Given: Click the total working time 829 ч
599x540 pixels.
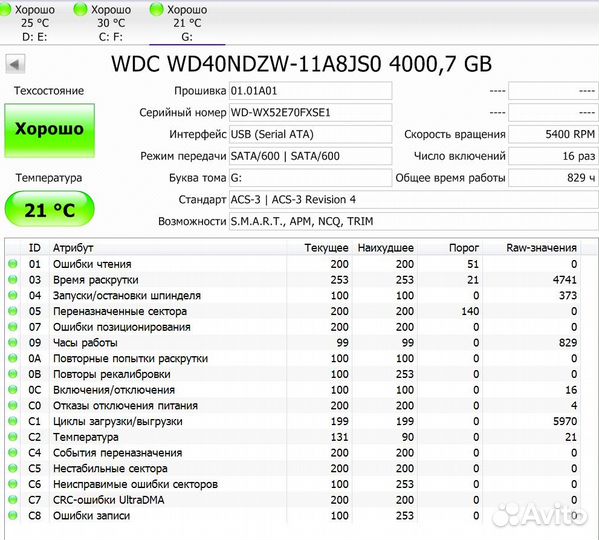Looking at the screenshot, I should (x=553, y=178).
